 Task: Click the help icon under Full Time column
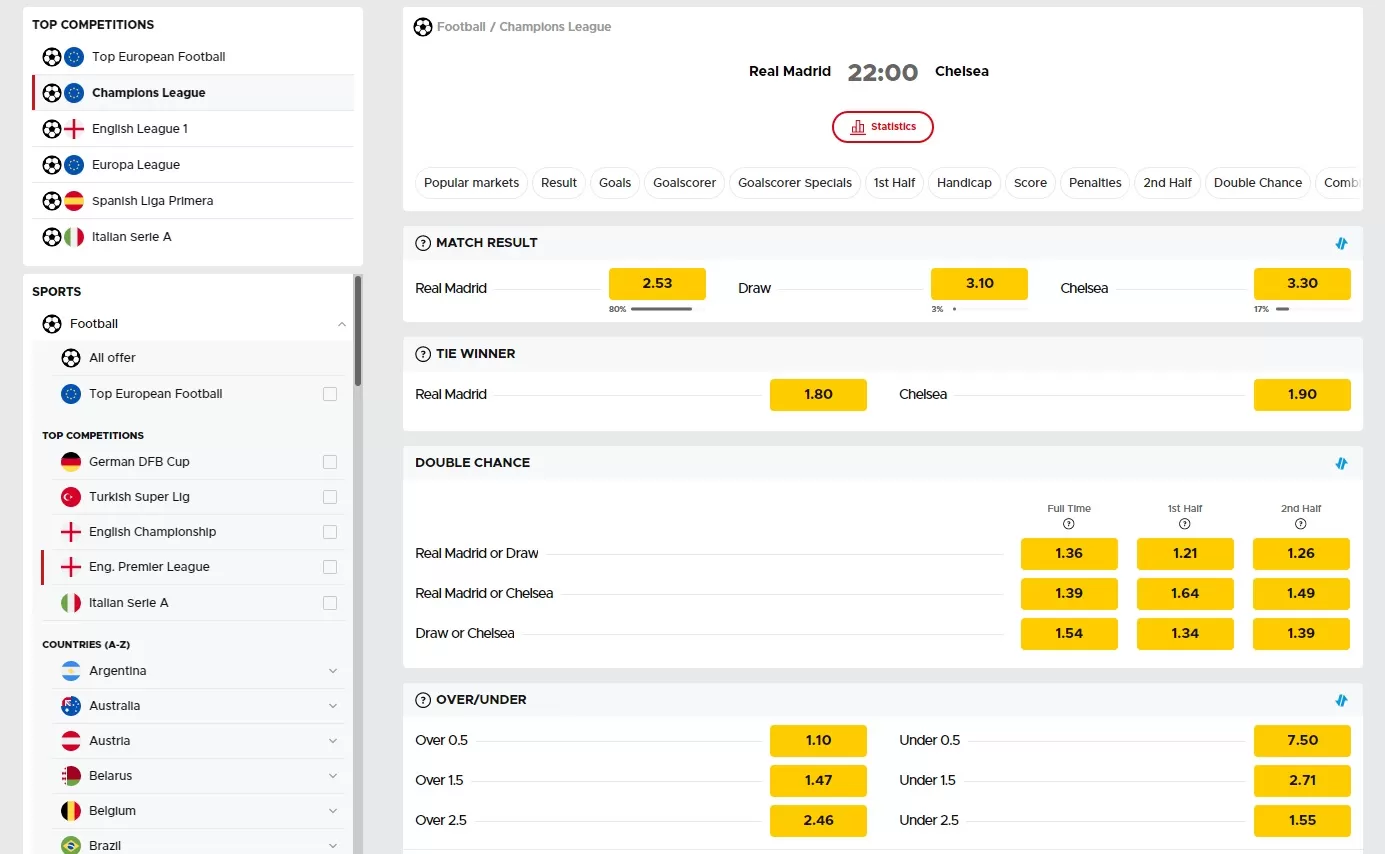click(x=1069, y=524)
